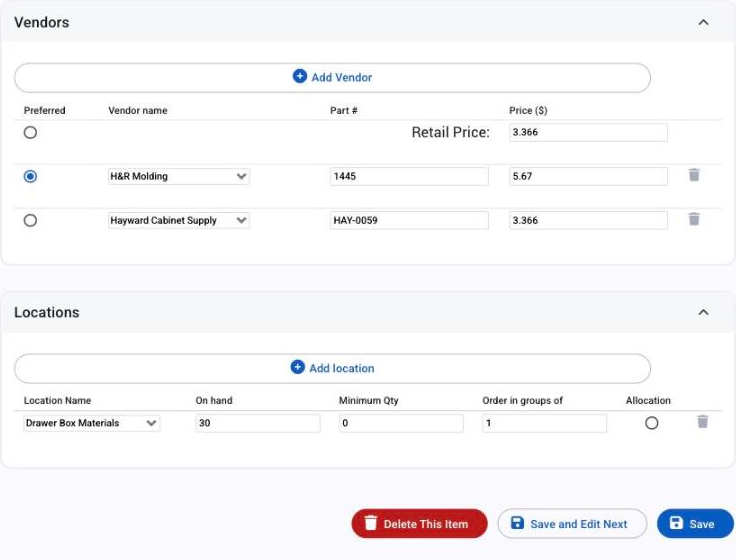Delete the Drawer Box Materials location row
Image resolution: width=736 pixels, height=560 pixels.
(702, 422)
